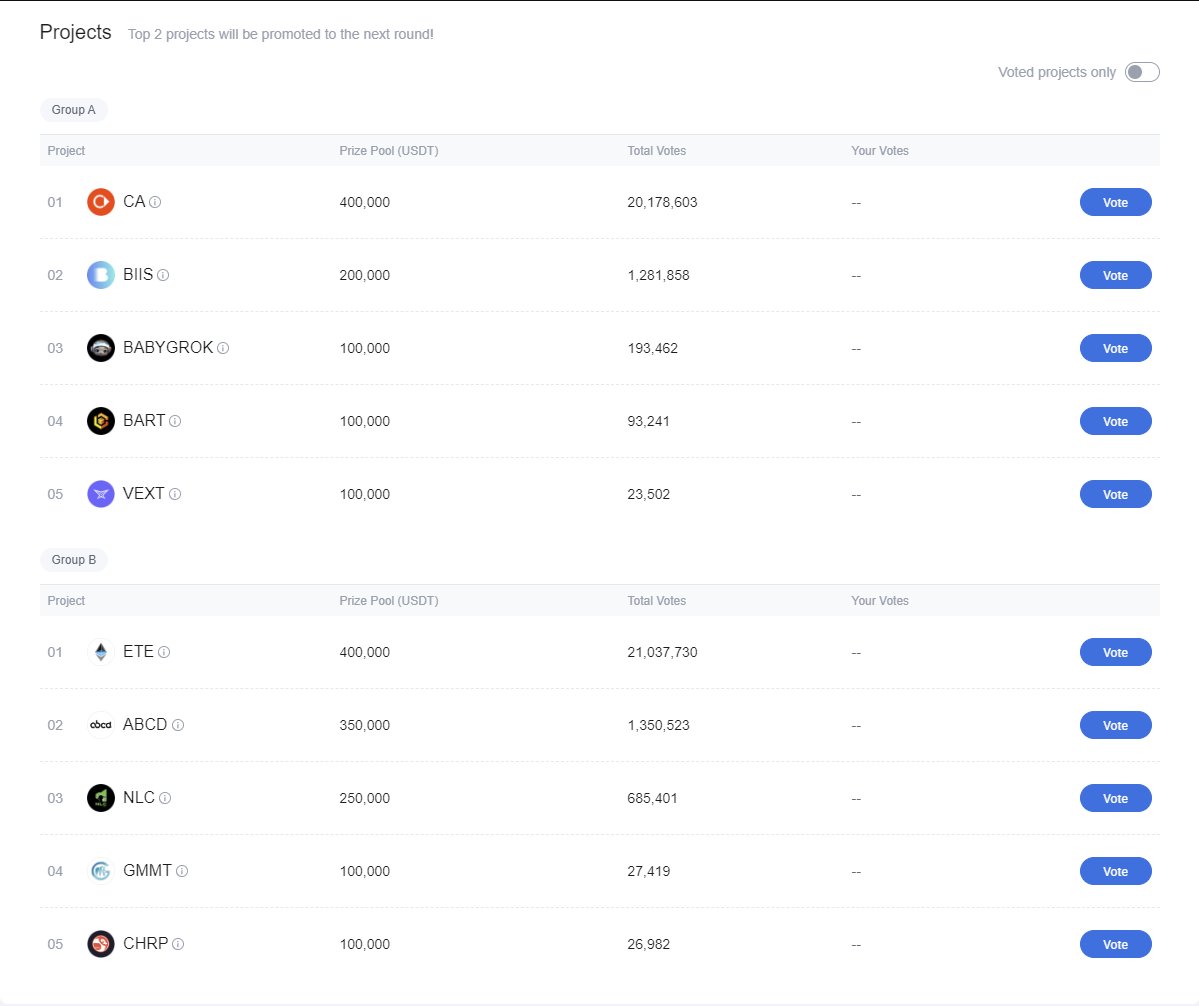Vote for the NLC project
Viewport: 1199px width, 1006px height.
point(1115,798)
